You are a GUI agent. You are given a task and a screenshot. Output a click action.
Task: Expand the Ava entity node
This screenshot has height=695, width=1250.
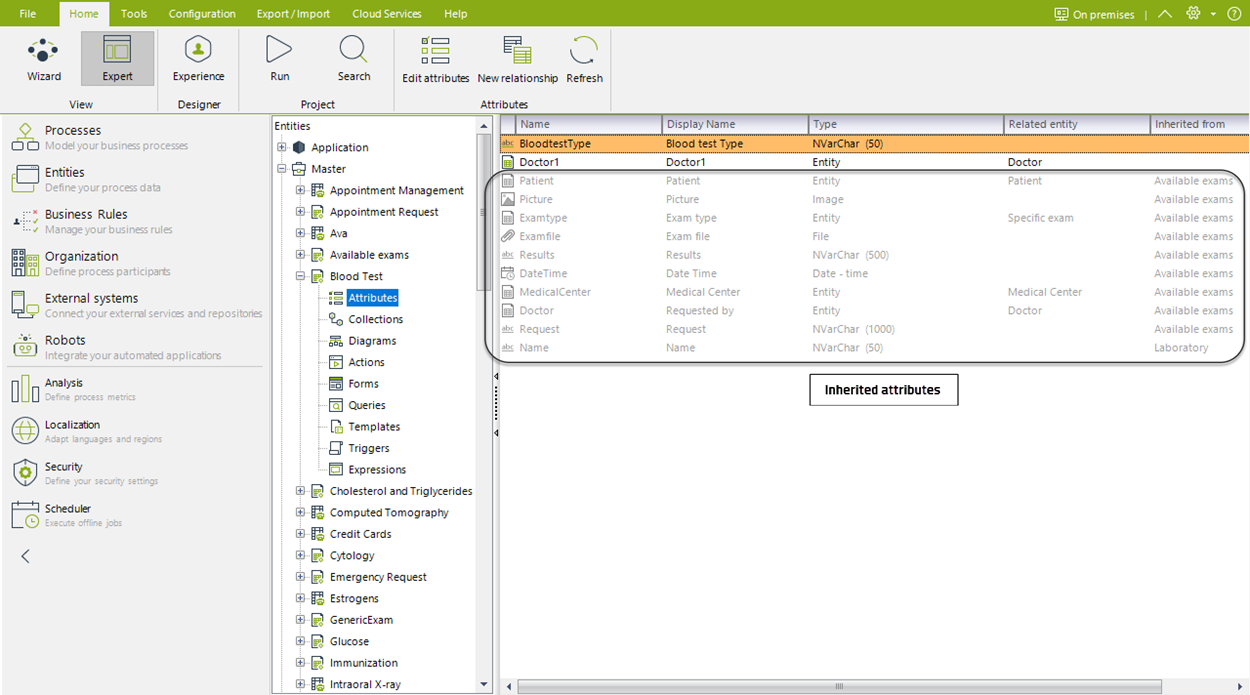[x=300, y=233]
